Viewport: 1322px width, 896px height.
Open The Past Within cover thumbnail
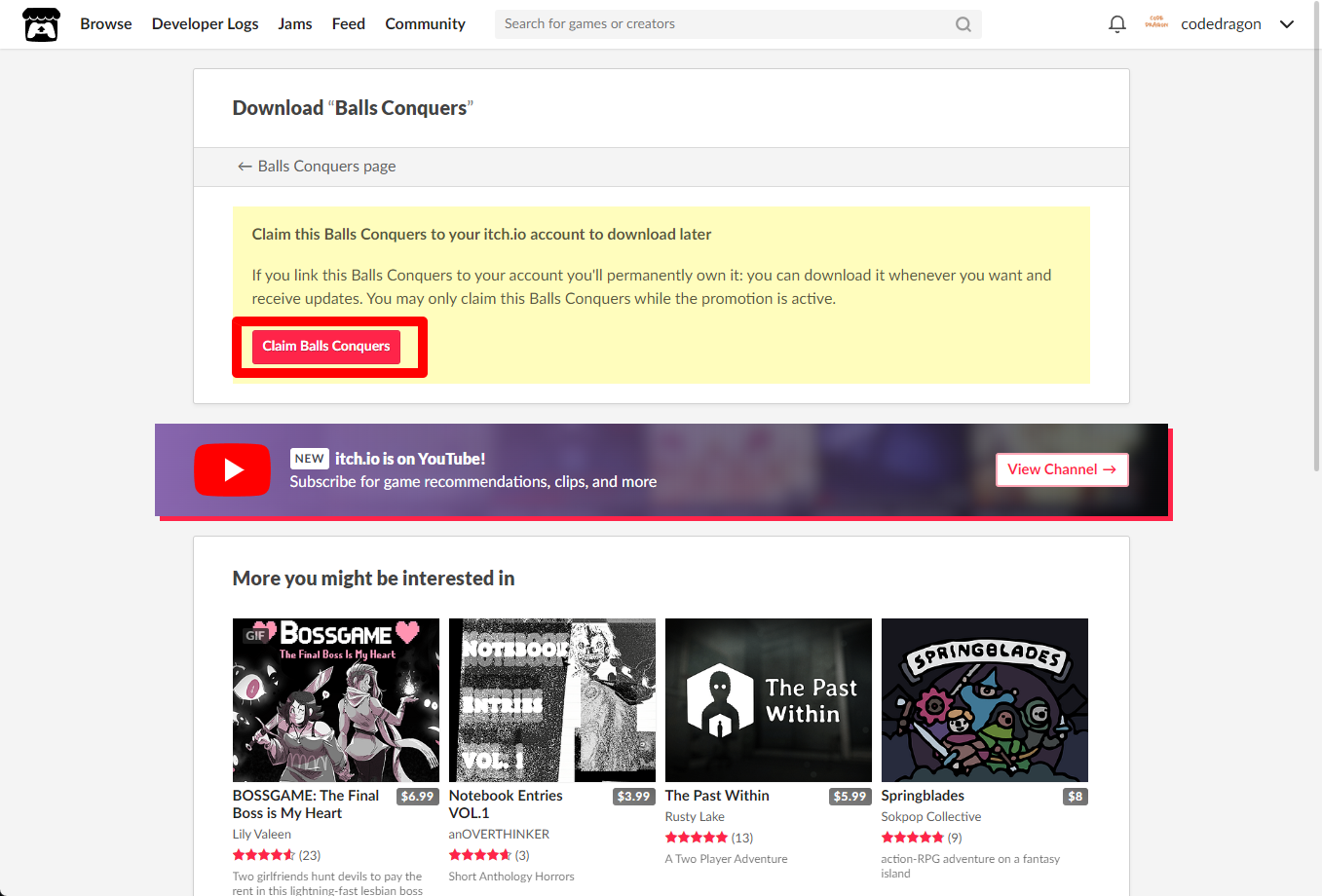(x=769, y=700)
